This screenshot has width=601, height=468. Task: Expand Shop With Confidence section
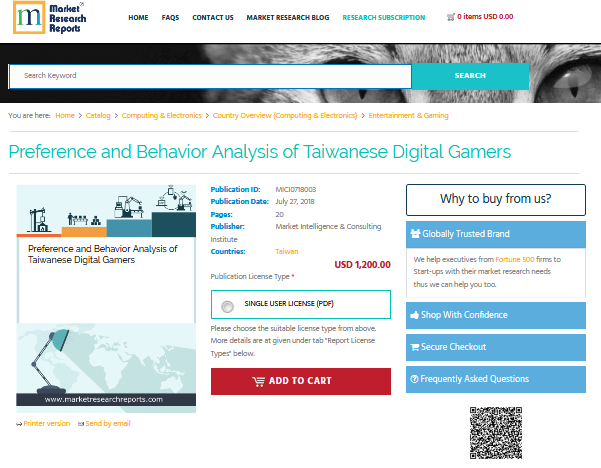pos(496,315)
